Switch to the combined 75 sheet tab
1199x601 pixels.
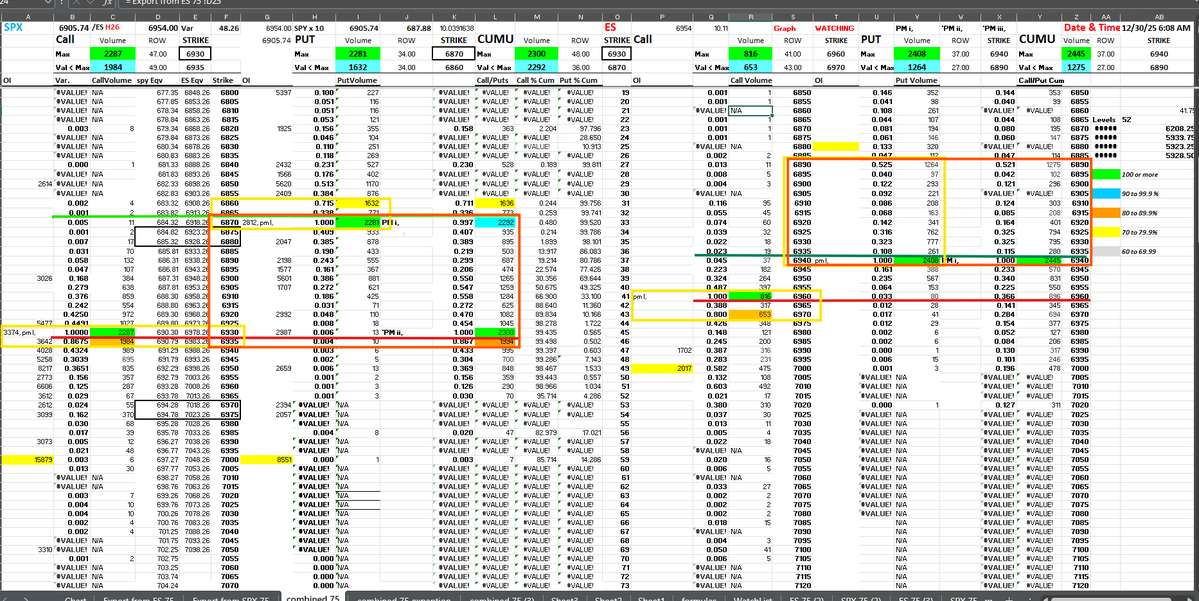point(313,598)
